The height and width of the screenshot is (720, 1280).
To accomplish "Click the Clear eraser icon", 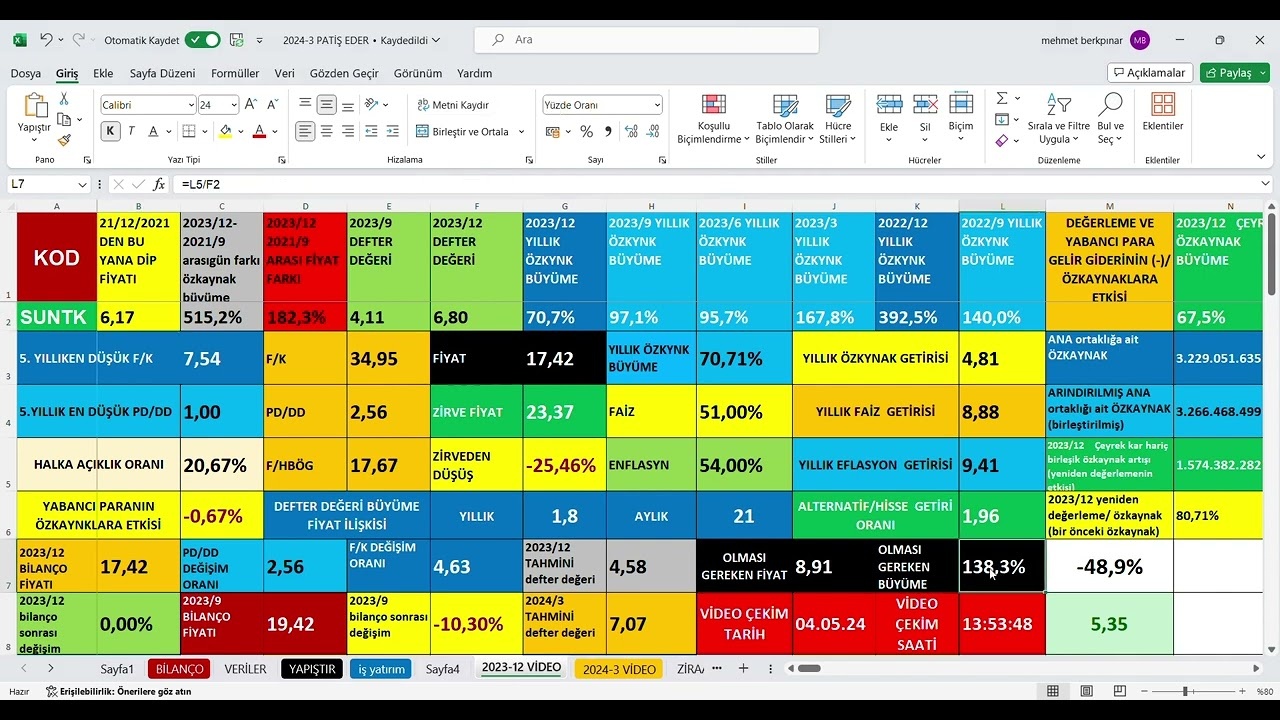I will coord(1002,141).
